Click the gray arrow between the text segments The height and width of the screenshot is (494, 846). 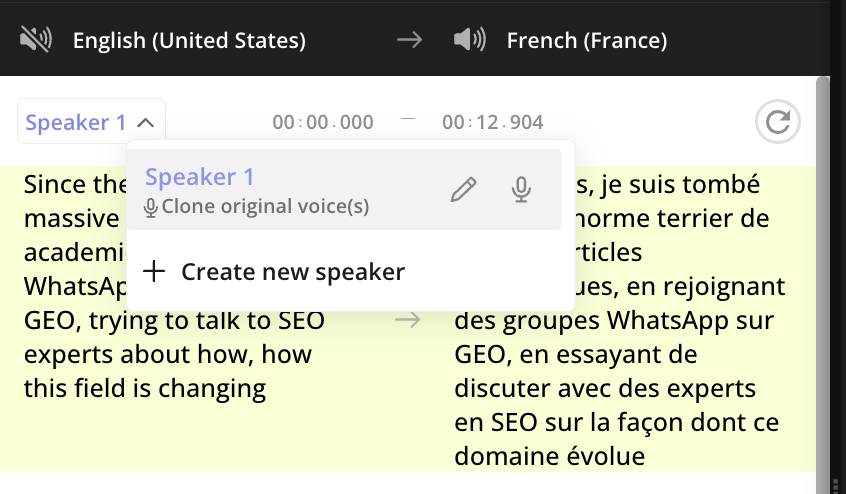tap(407, 320)
